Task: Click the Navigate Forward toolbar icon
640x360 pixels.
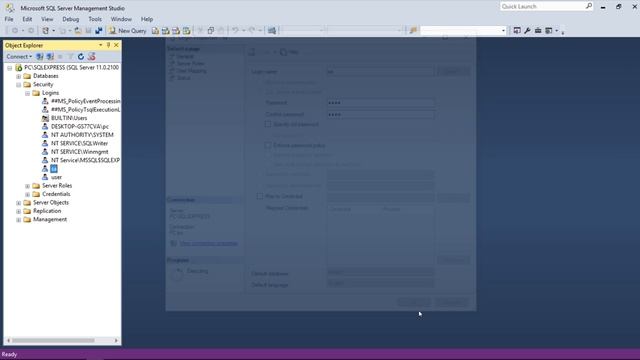Action: pos(31,31)
